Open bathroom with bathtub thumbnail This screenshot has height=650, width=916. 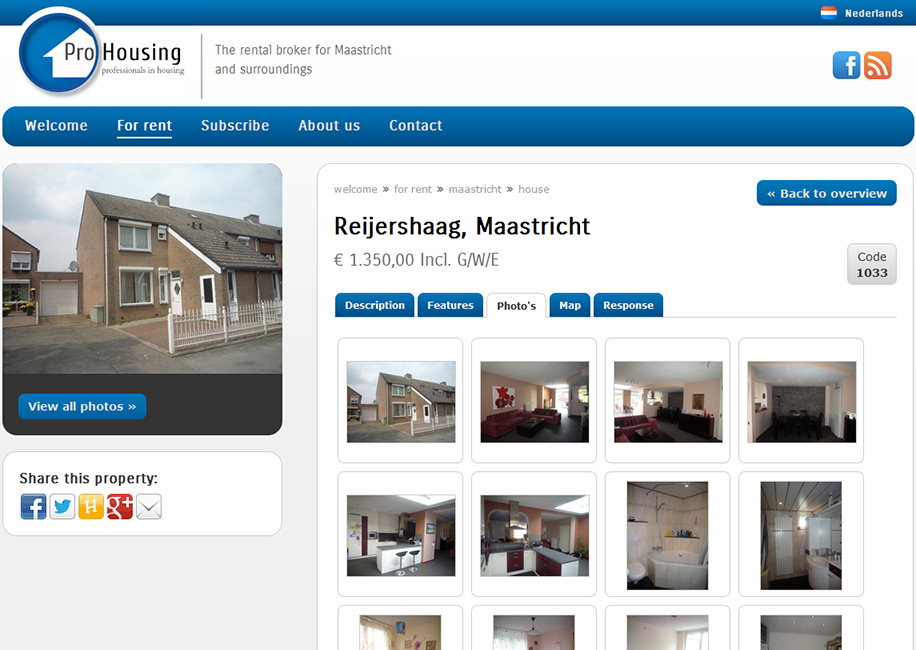668,535
